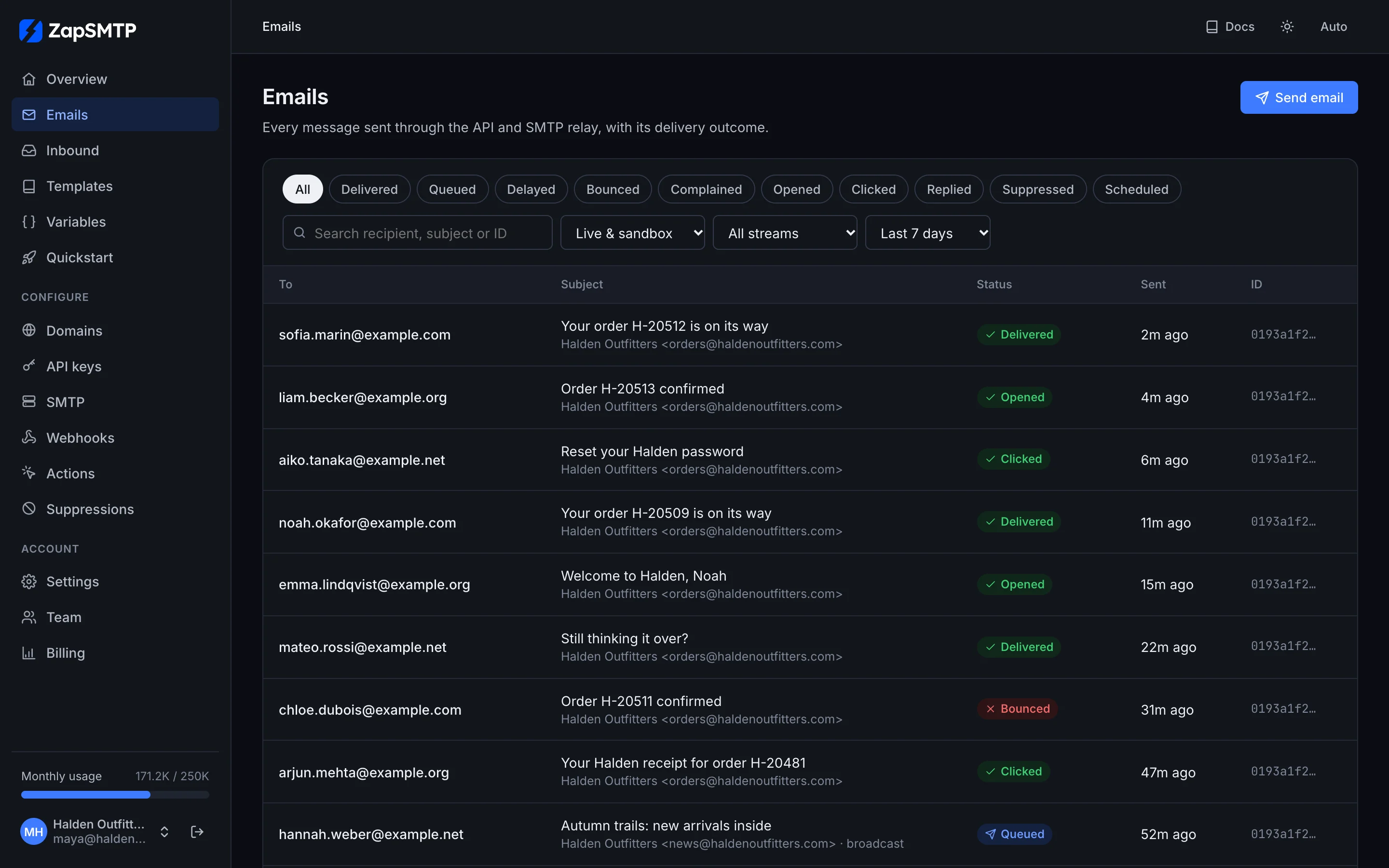Filter emails by Clicked
1389x868 pixels.
click(x=873, y=189)
